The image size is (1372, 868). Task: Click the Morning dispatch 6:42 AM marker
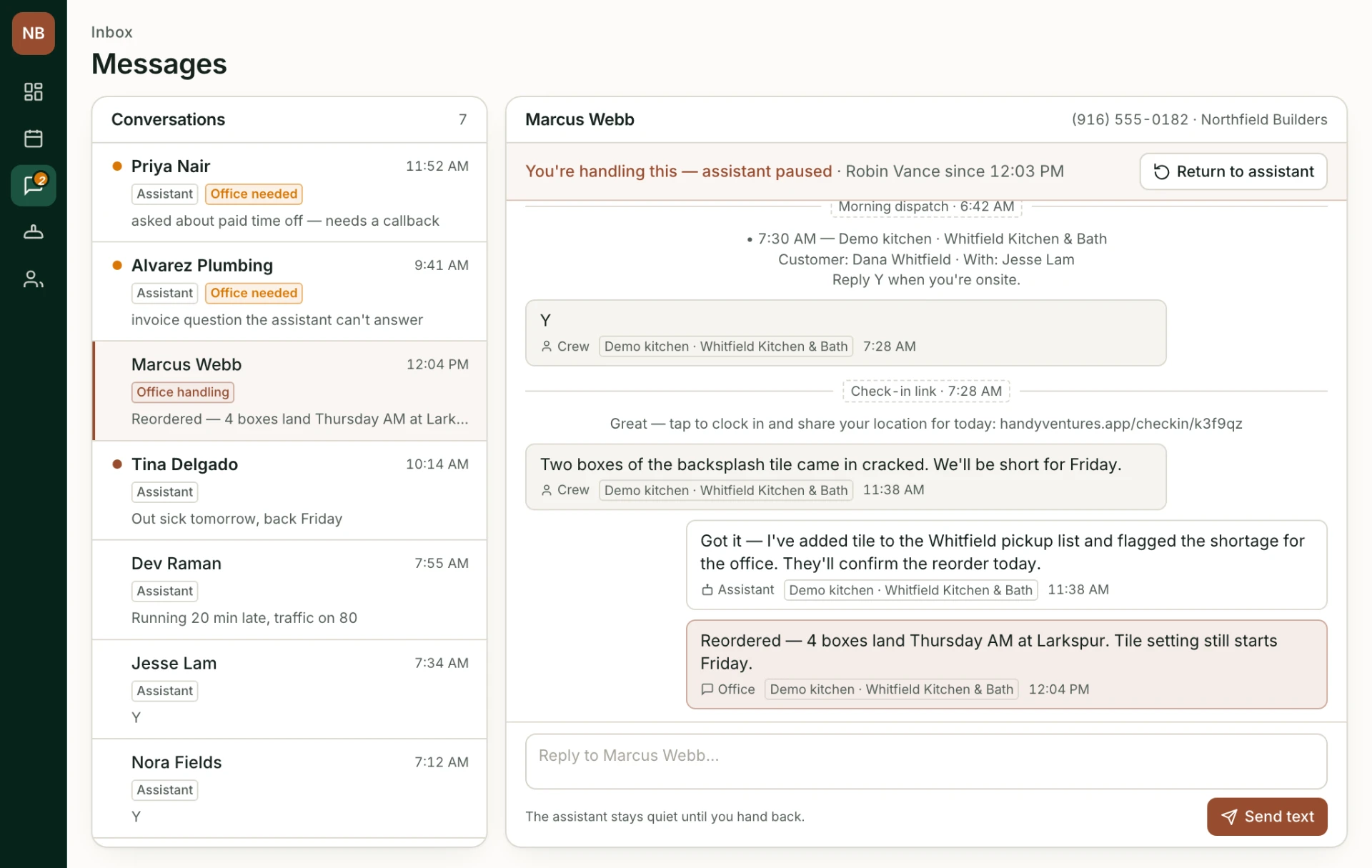926,206
